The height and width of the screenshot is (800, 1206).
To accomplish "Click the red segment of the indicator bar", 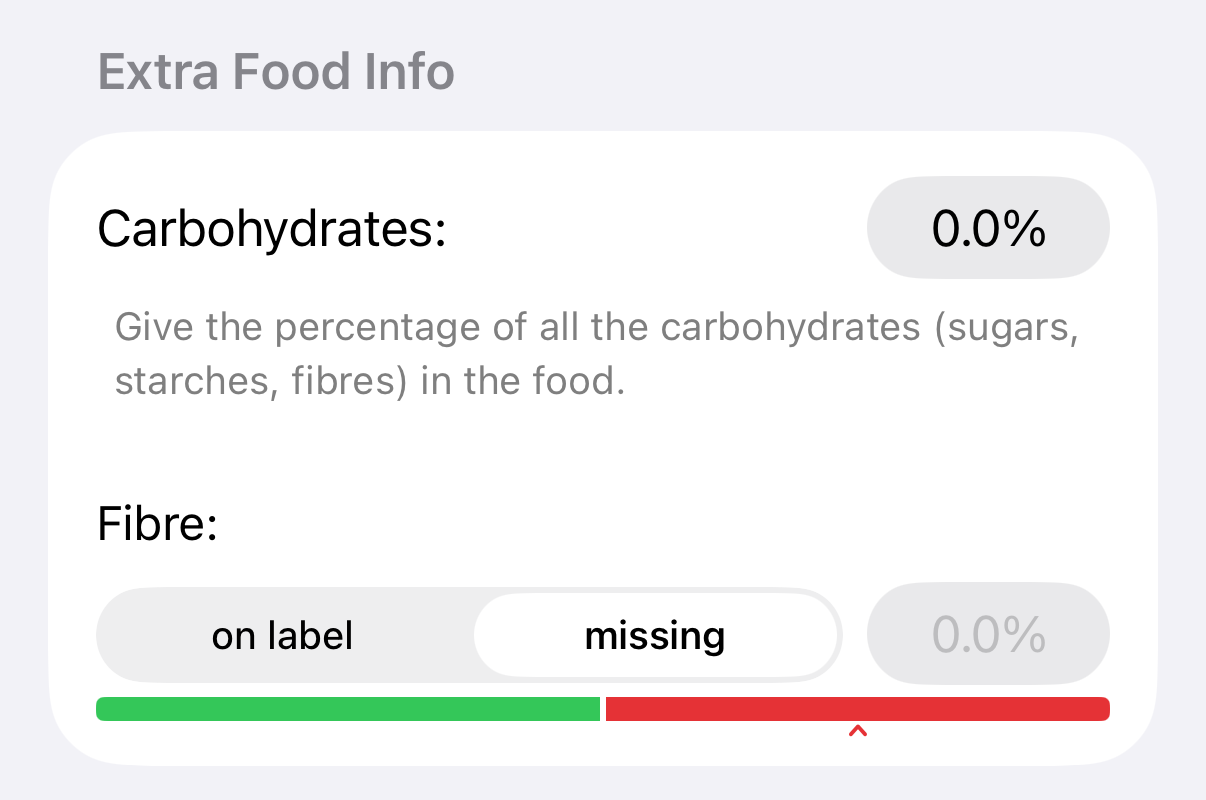I will pos(857,709).
